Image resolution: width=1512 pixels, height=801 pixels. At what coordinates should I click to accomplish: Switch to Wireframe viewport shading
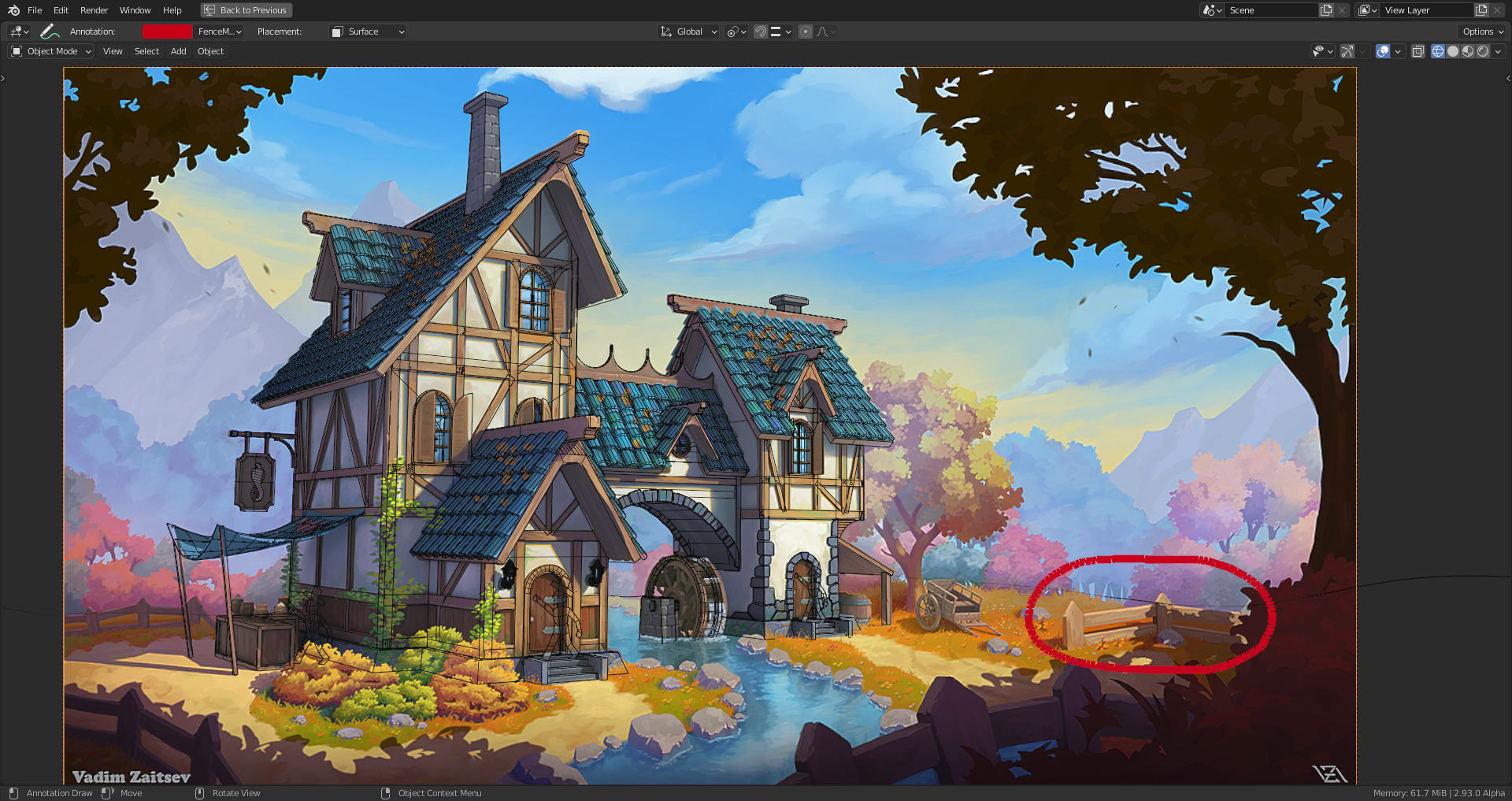(1438, 51)
